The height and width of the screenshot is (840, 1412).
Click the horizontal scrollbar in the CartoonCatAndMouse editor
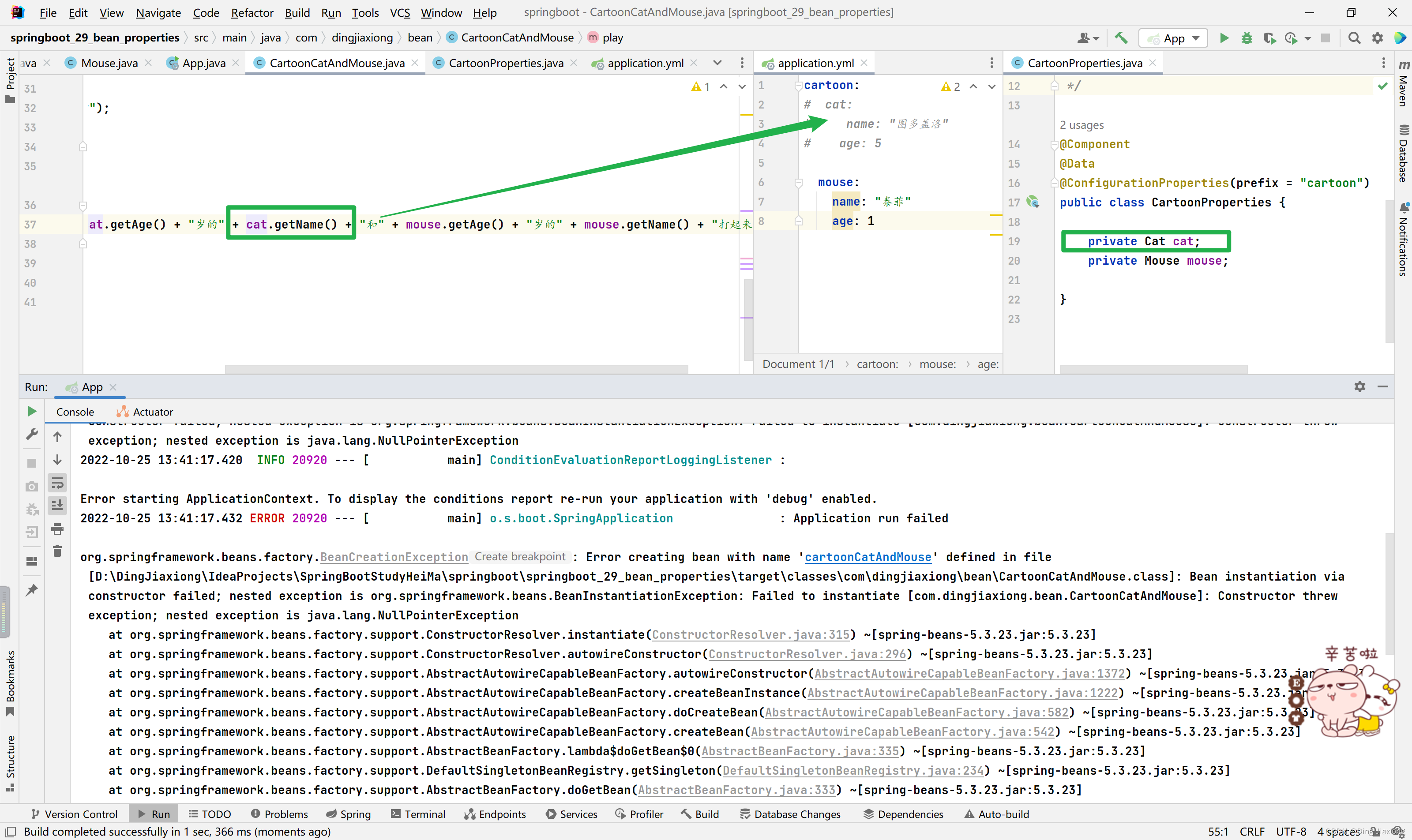(456, 369)
